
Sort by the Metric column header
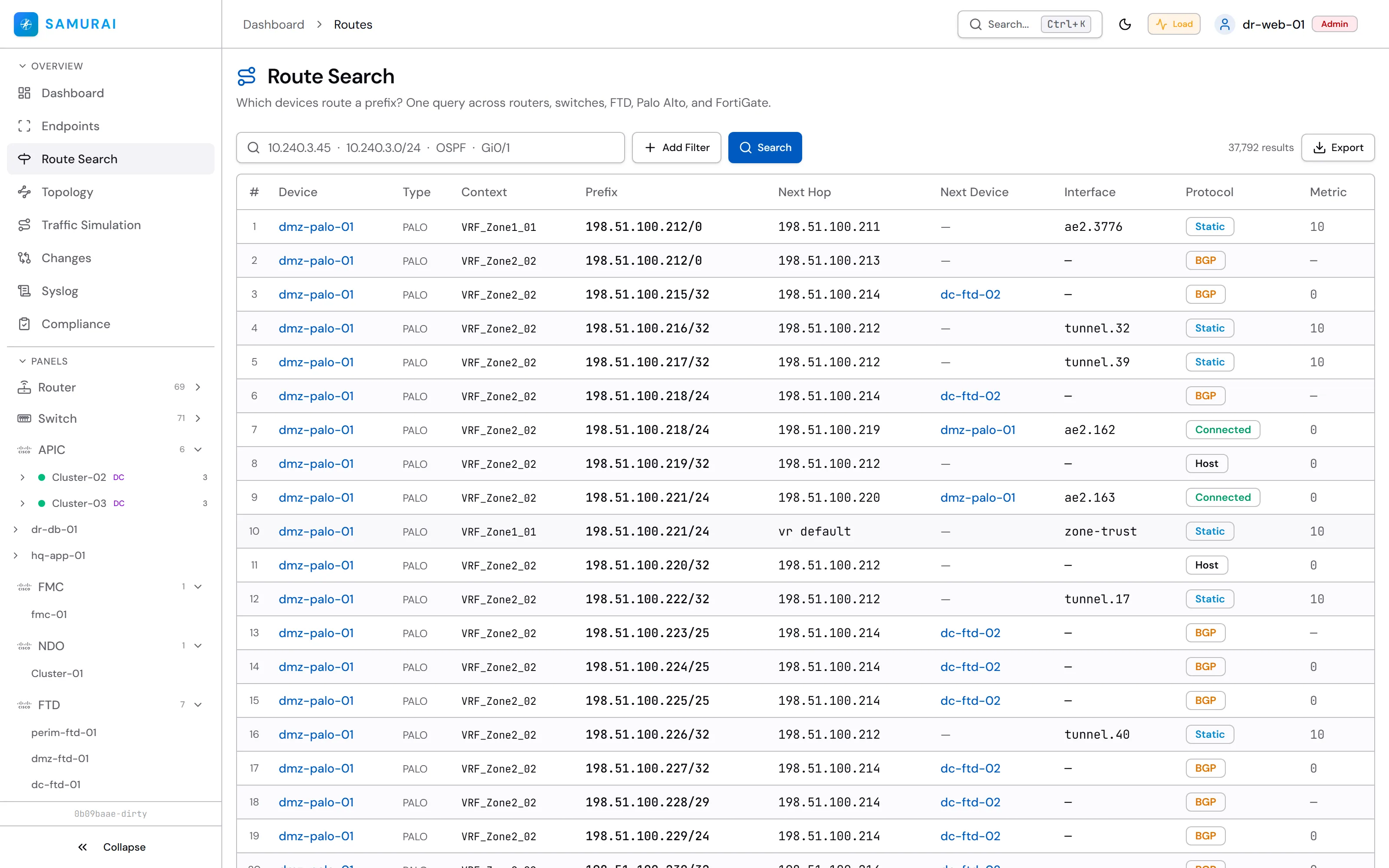pos(1328,192)
